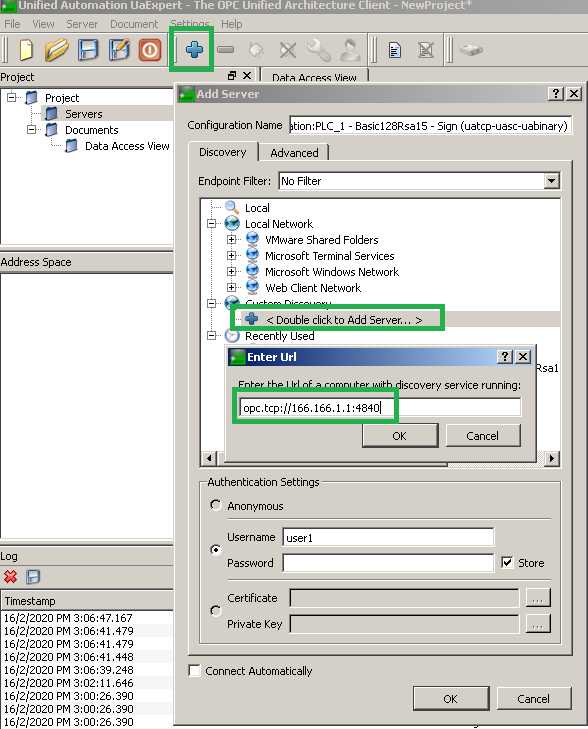Browse for the Private Key file
Image resolution: width=588 pixels, height=729 pixels.
click(538, 623)
